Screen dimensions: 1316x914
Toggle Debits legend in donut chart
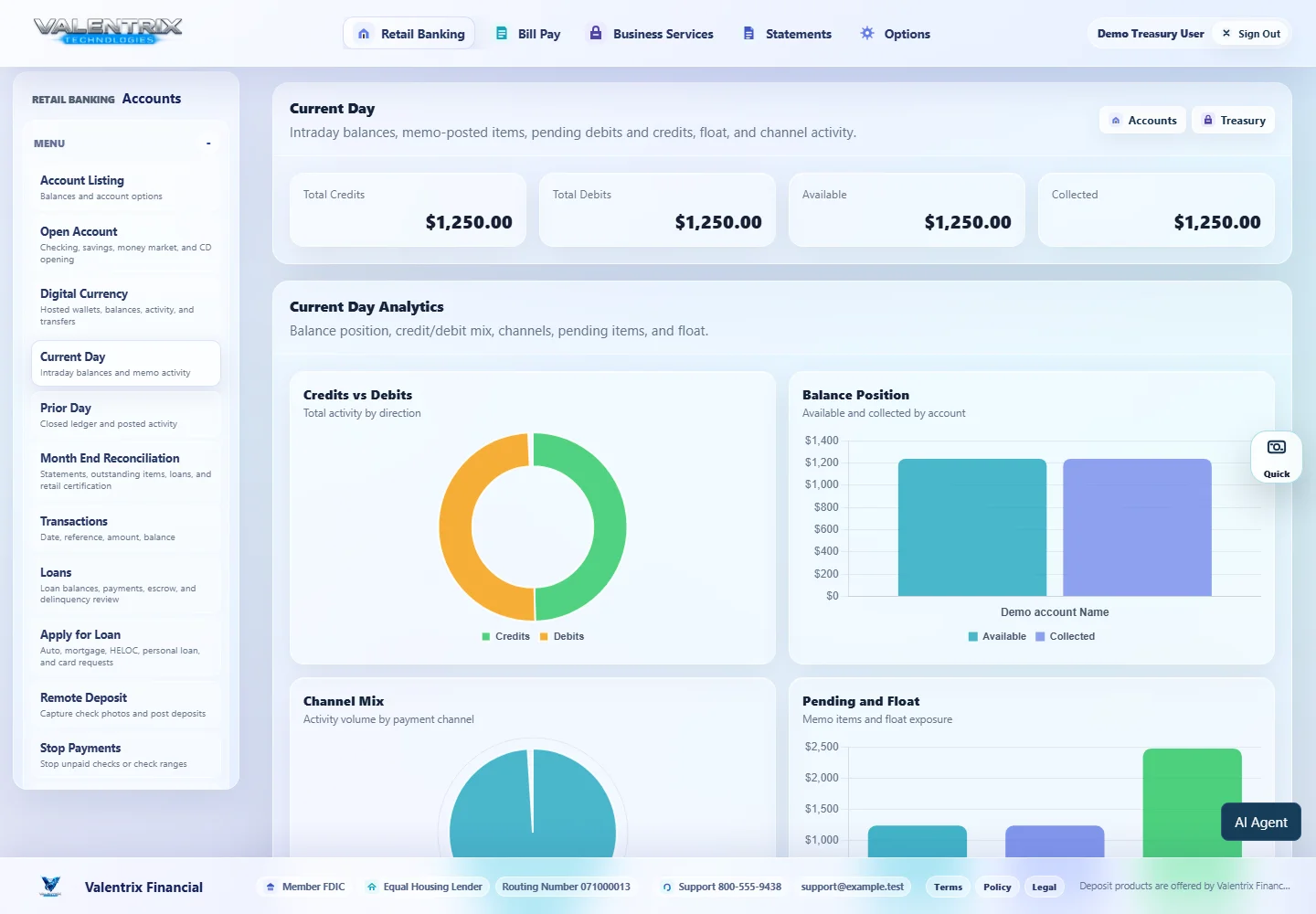tap(562, 636)
